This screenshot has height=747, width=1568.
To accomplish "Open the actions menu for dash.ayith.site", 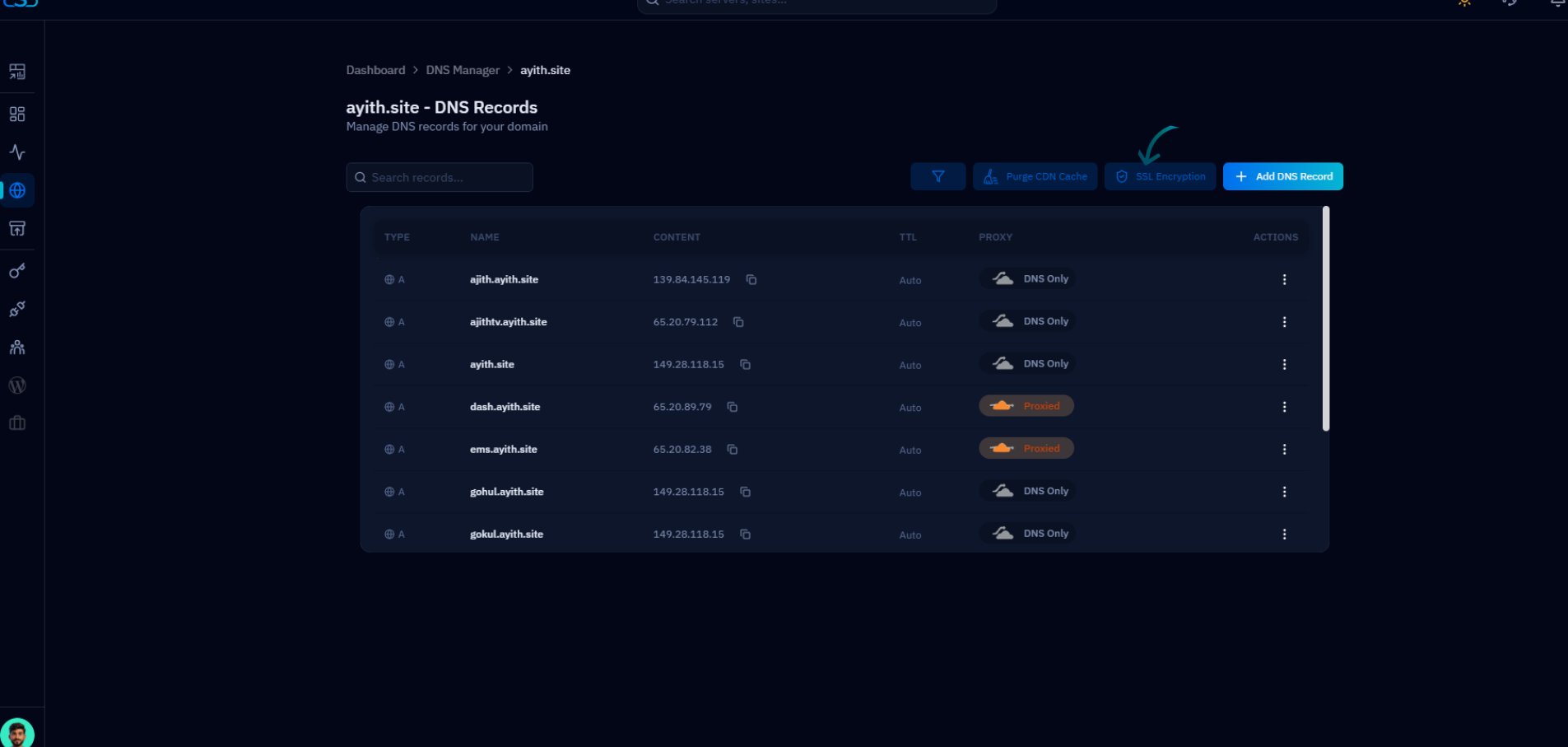I will coord(1284,407).
